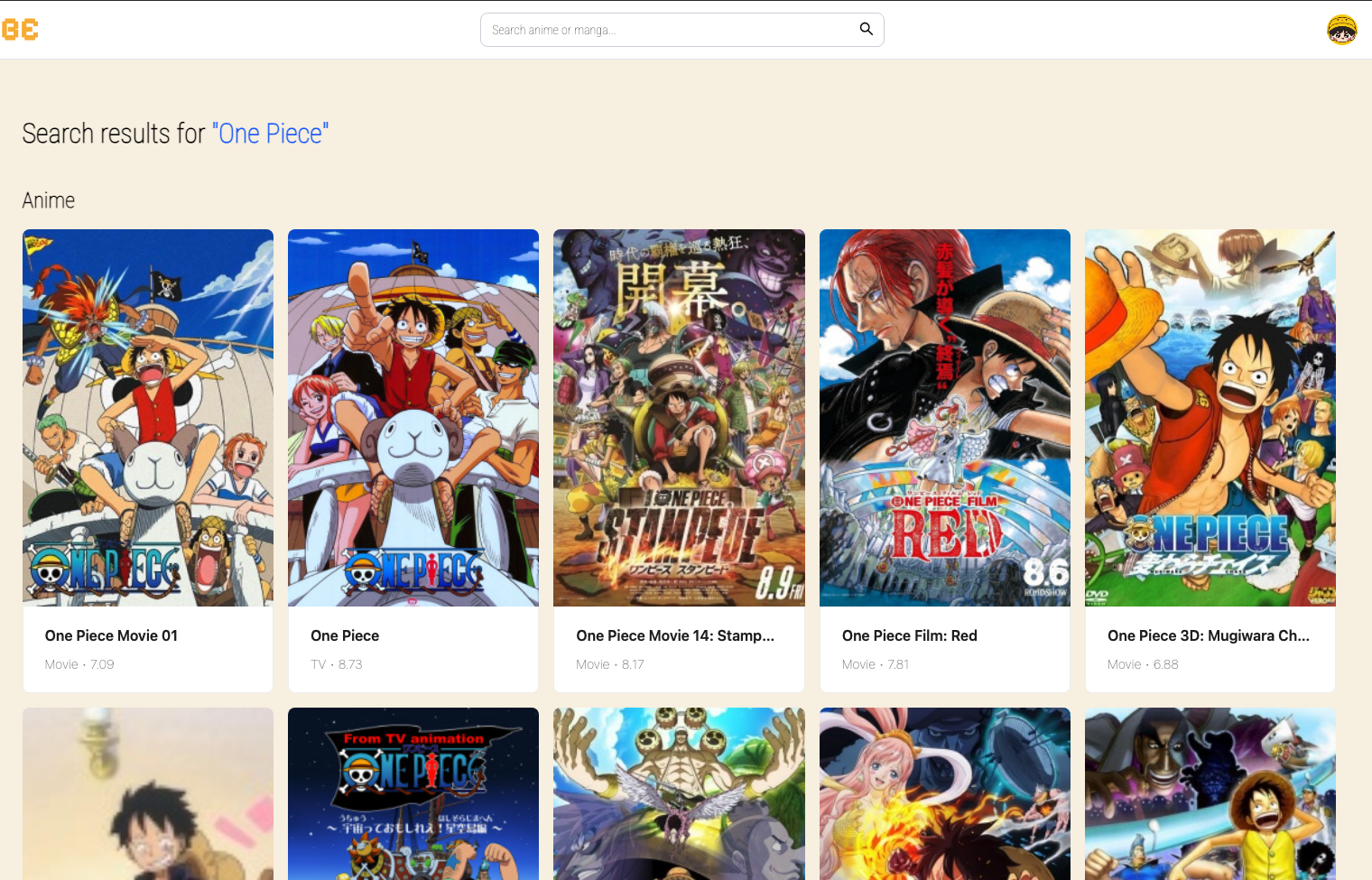This screenshot has height=880, width=1372.
Task: Select title 'One Piece Movie 14: Stamp...'
Action: [675, 635]
